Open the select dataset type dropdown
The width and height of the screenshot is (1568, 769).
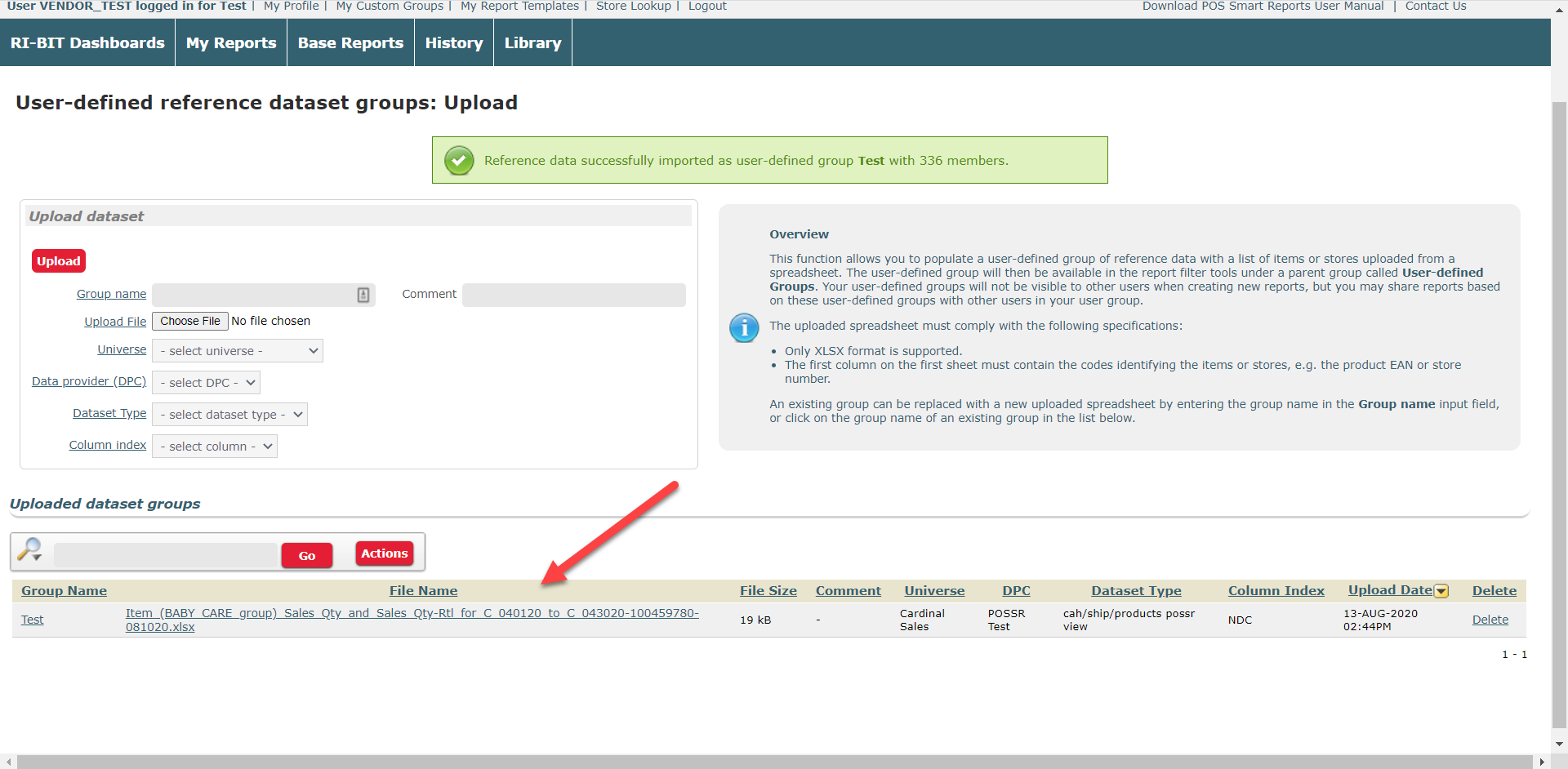[x=229, y=415]
